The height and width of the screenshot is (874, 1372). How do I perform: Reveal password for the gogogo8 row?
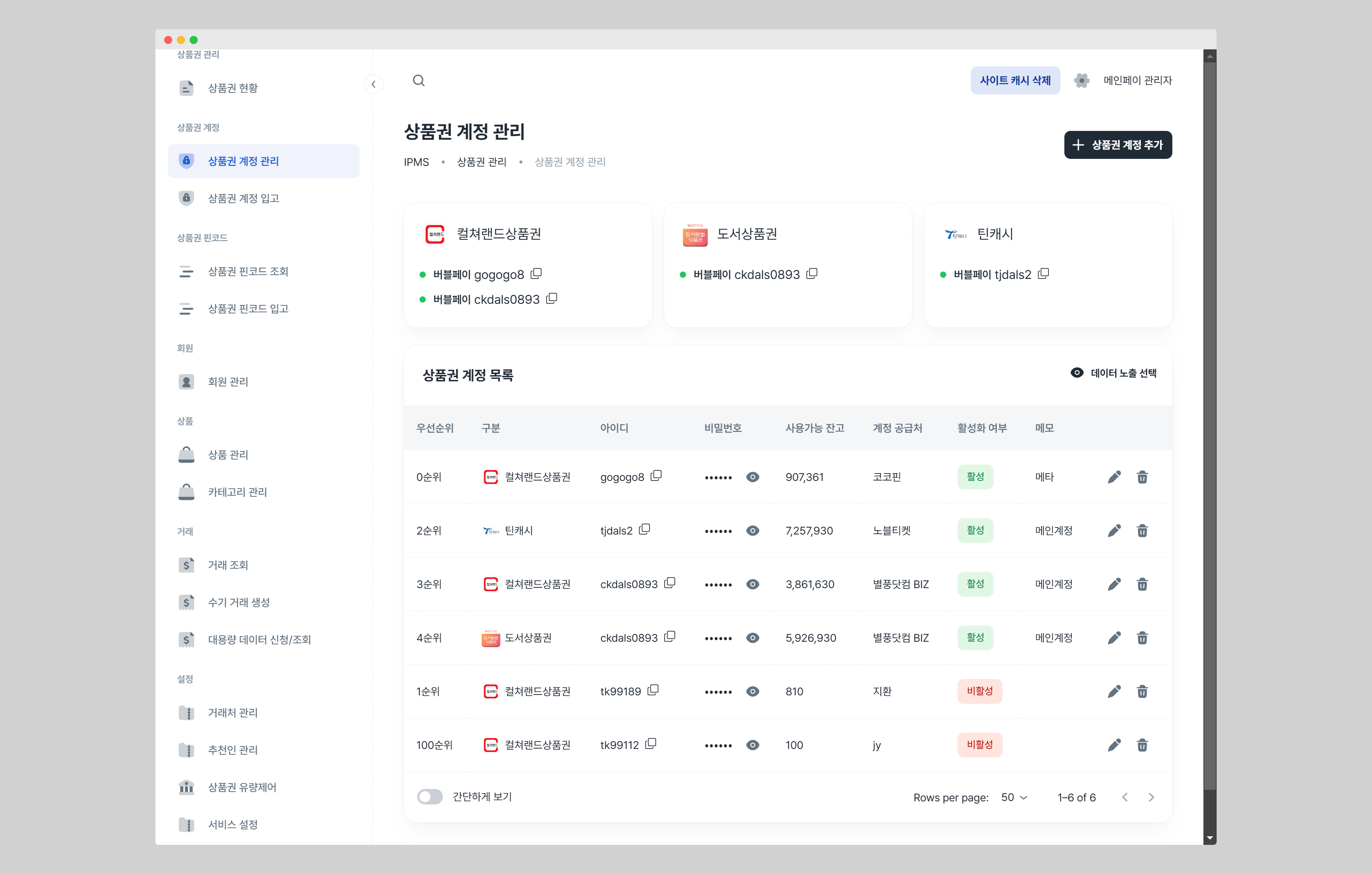pyautogui.click(x=752, y=477)
